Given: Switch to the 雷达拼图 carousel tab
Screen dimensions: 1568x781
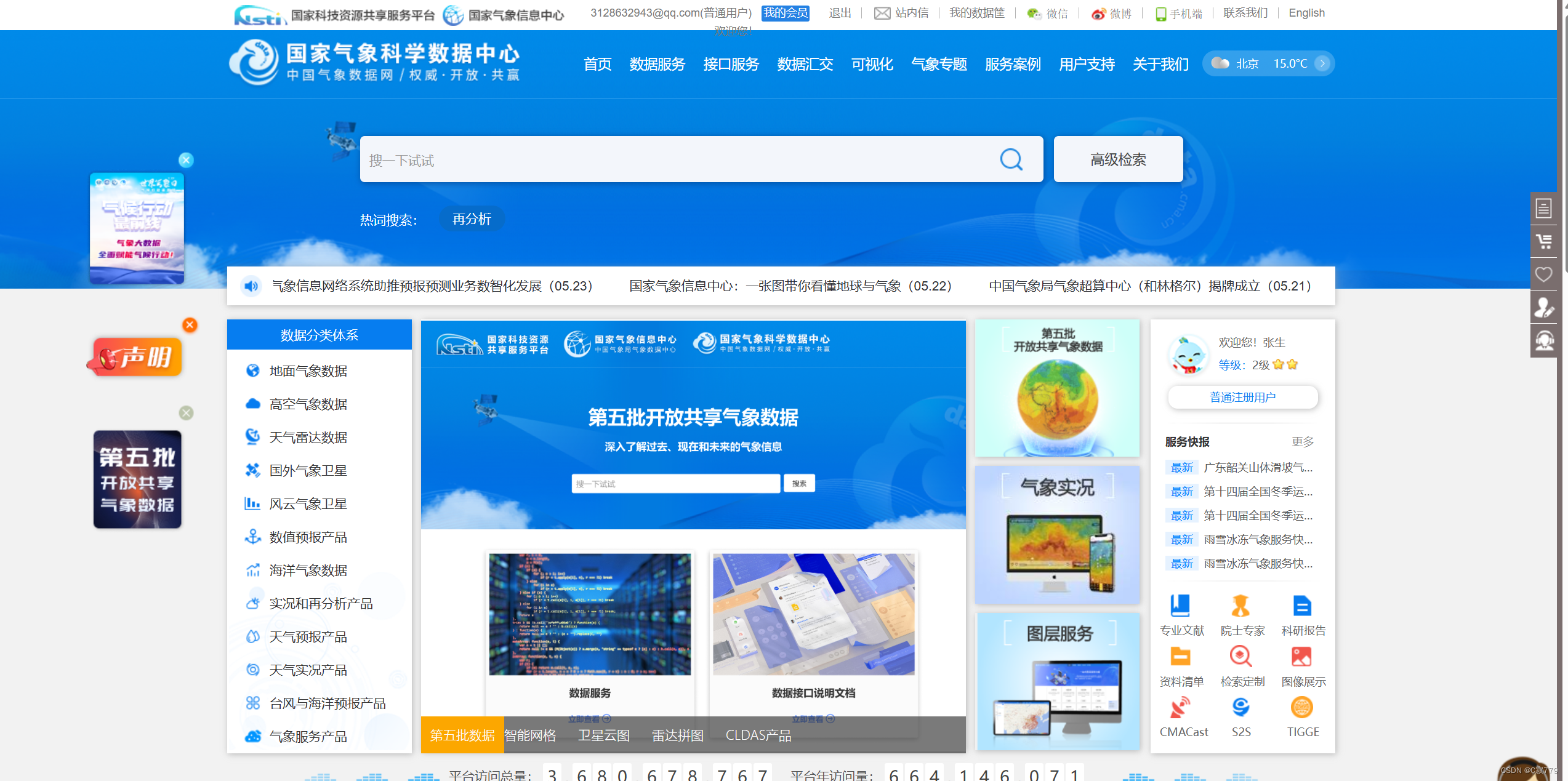Looking at the screenshot, I should [678, 735].
